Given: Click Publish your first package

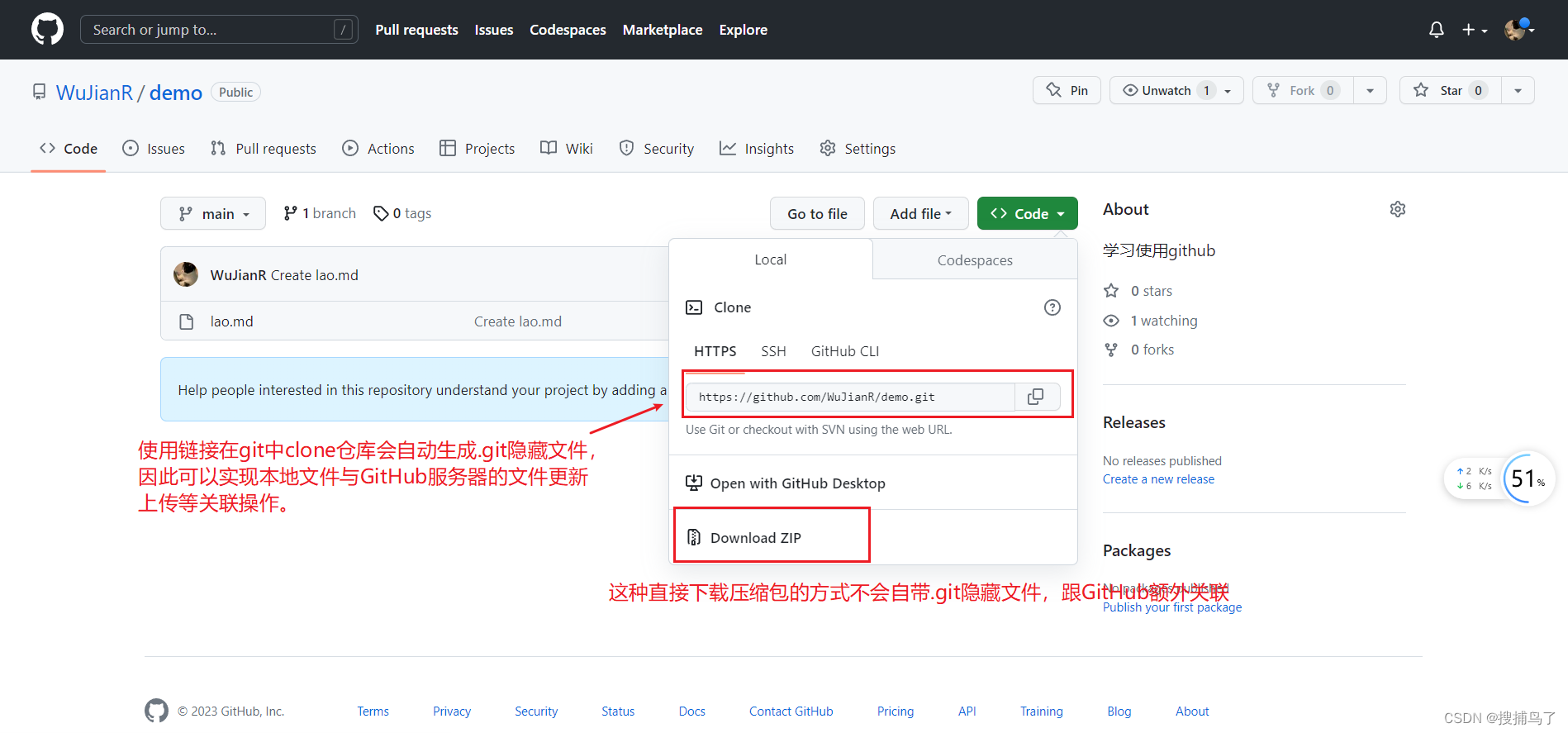Looking at the screenshot, I should (x=1171, y=607).
